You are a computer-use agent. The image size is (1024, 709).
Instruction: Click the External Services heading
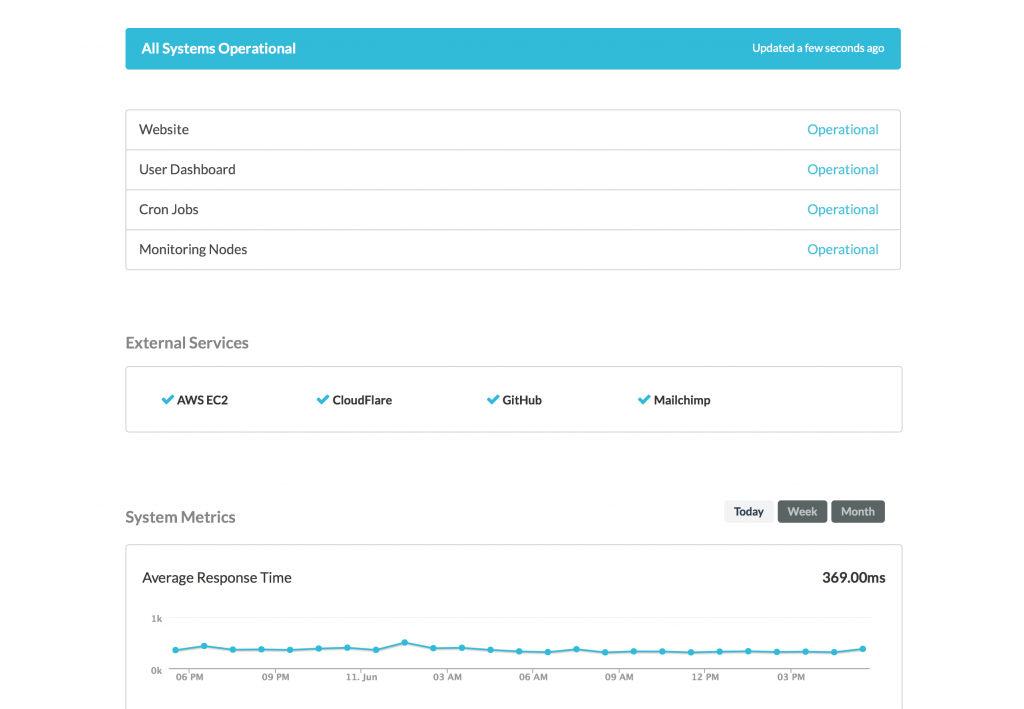(187, 343)
